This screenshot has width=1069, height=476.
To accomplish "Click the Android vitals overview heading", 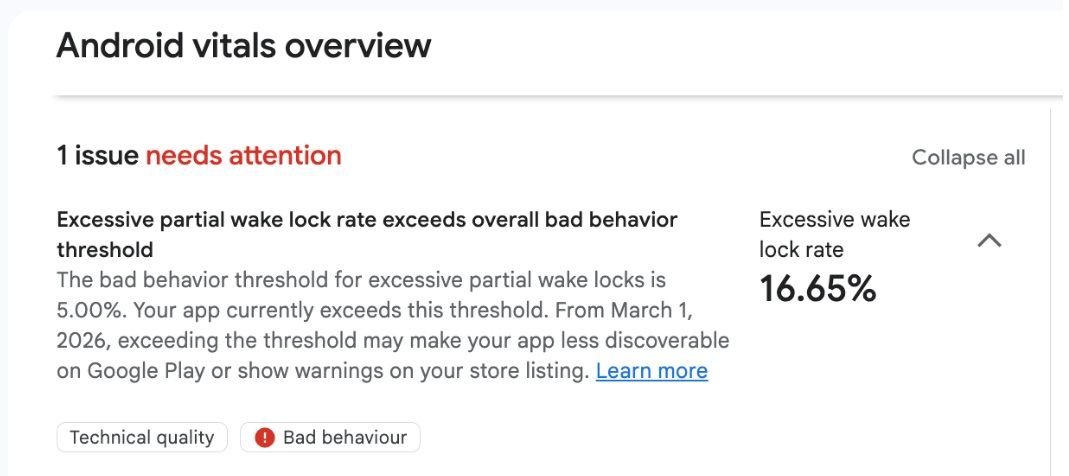I will [x=243, y=46].
